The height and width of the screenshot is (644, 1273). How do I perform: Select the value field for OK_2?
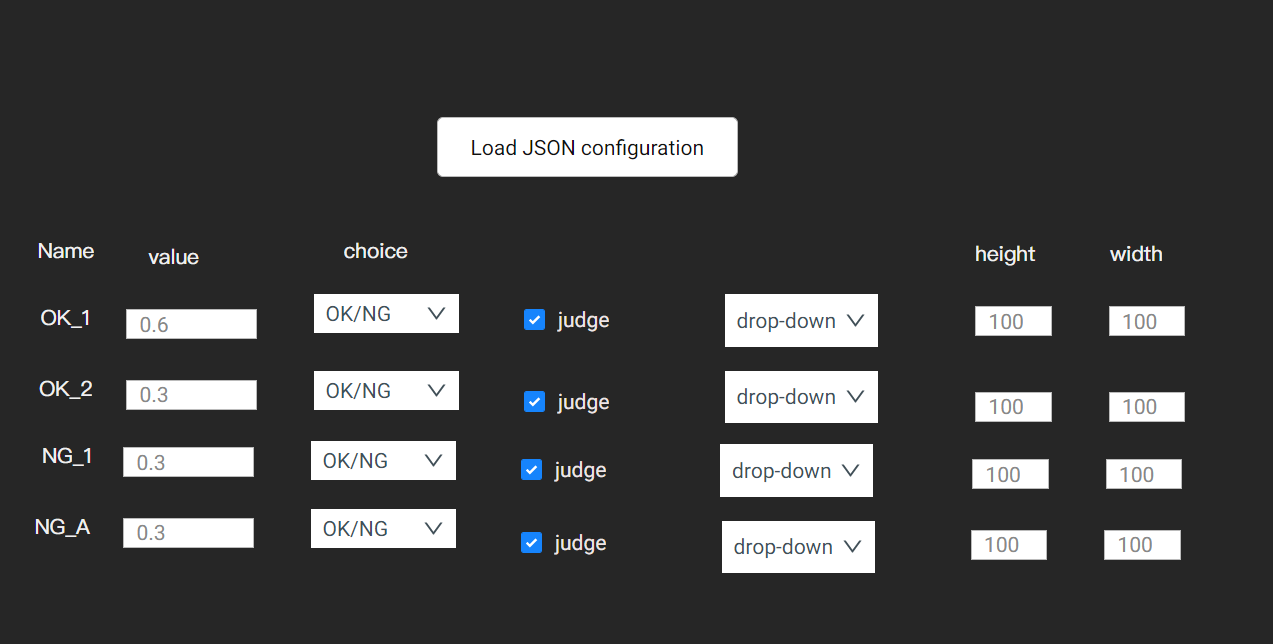coord(191,394)
